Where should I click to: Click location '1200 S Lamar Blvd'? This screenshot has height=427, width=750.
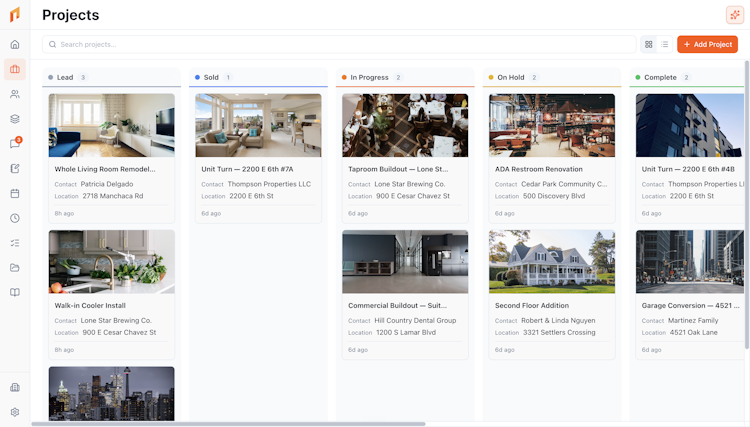[x=406, y=332]
